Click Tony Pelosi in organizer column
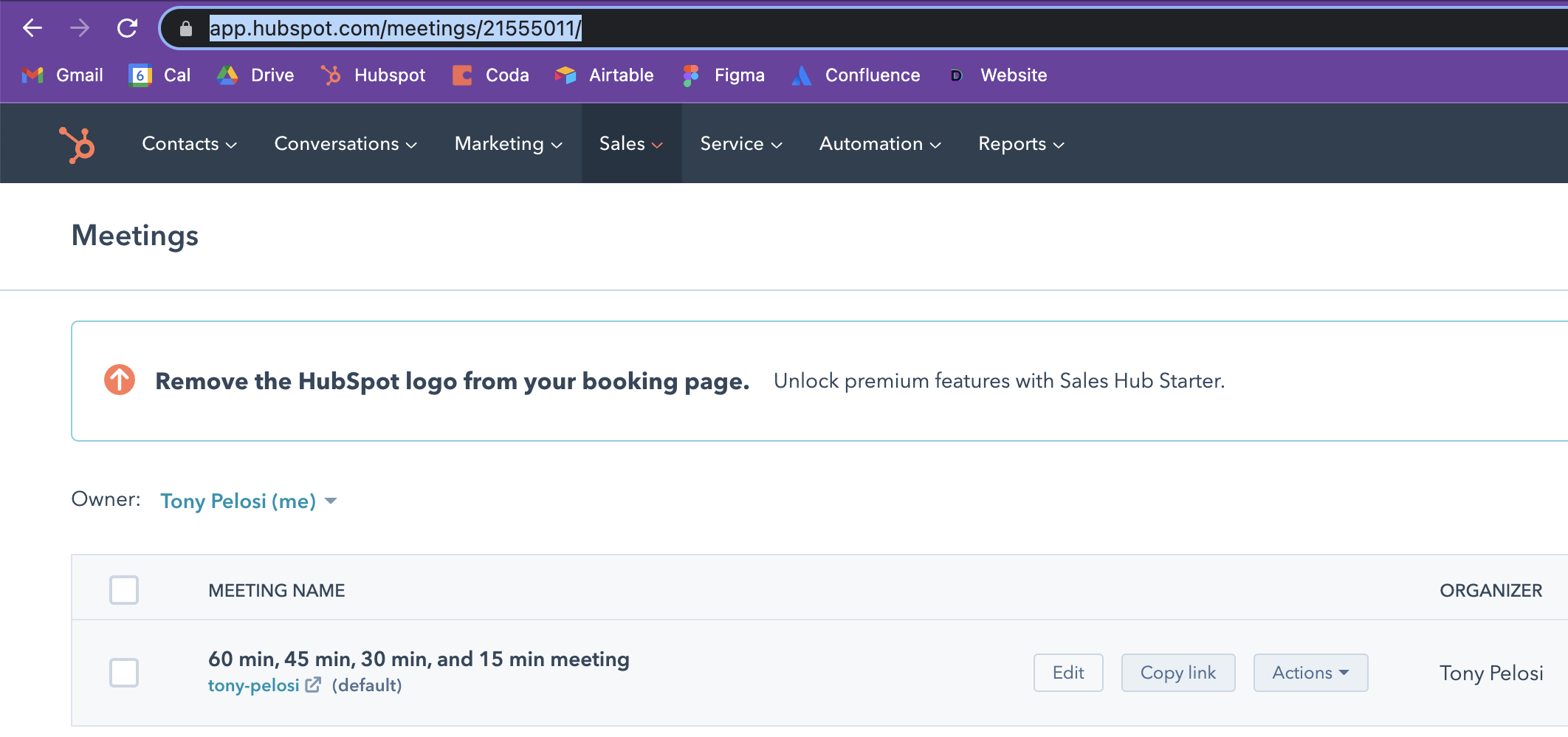 tap(1491, 673)
